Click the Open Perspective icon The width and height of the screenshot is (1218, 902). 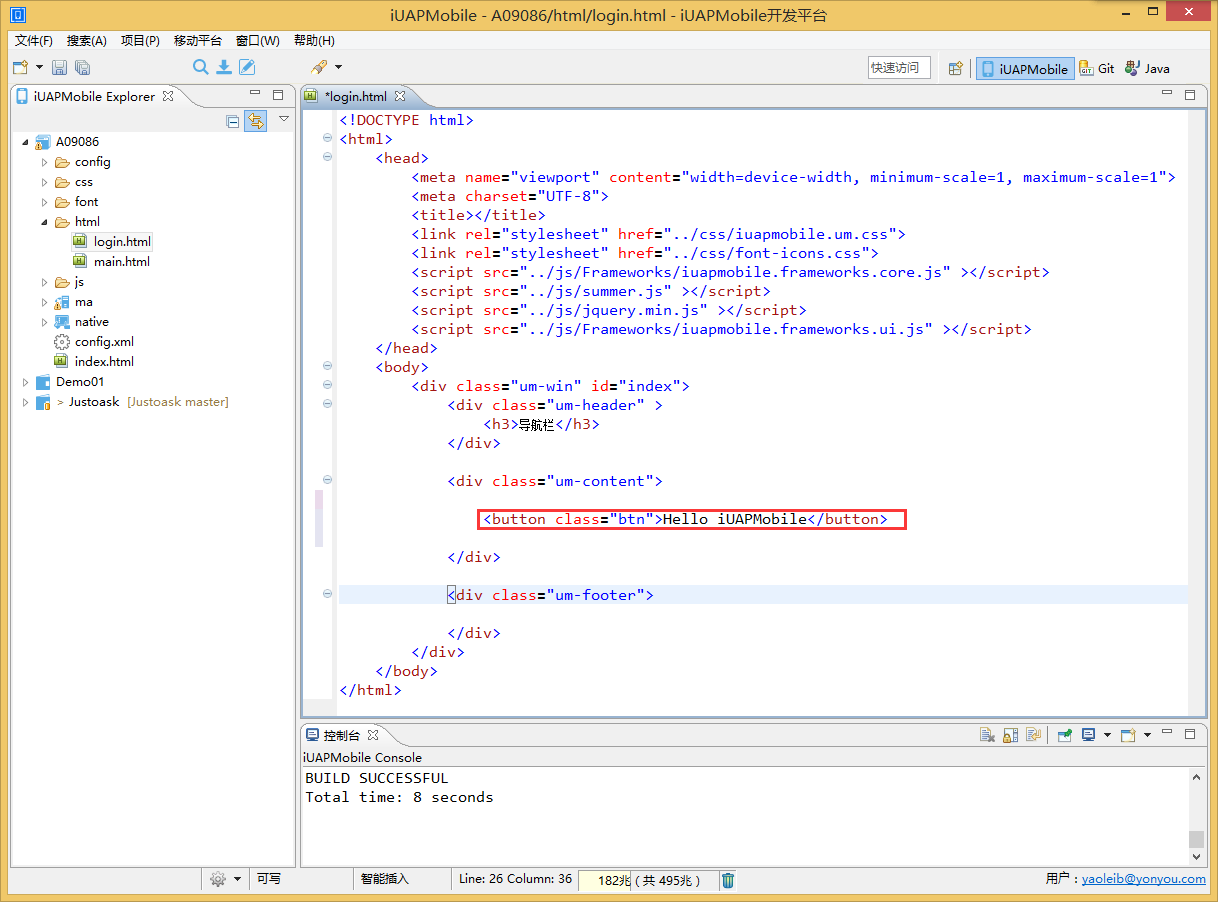tap(956, 68)
